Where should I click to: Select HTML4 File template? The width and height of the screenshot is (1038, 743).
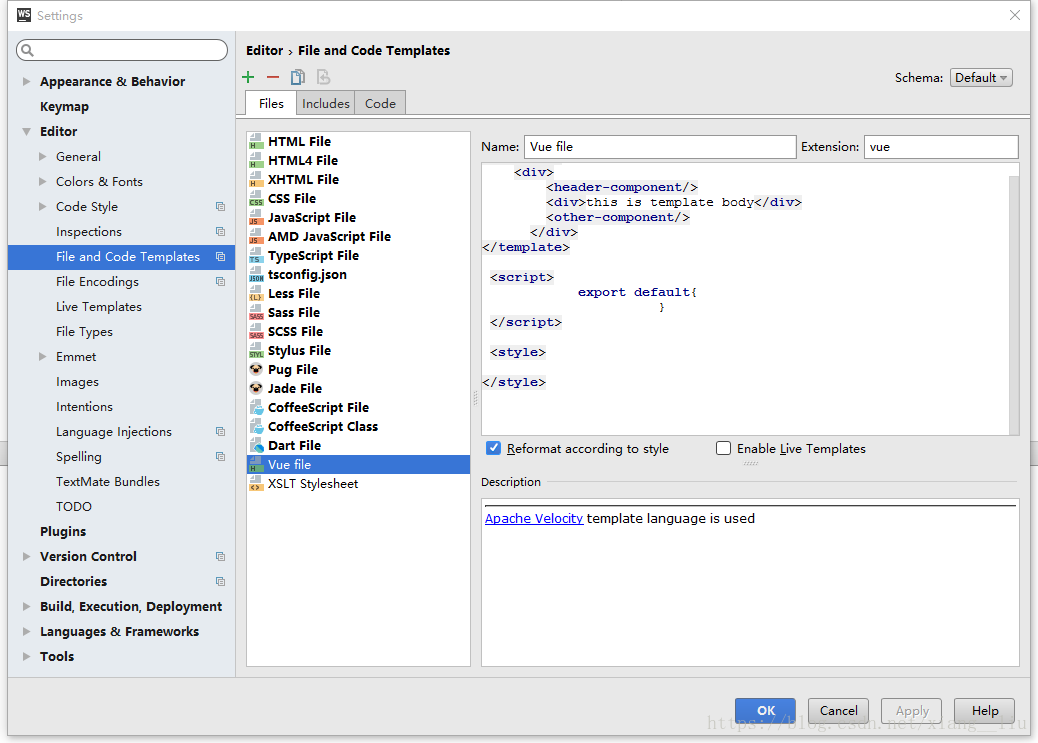point(358,160)
